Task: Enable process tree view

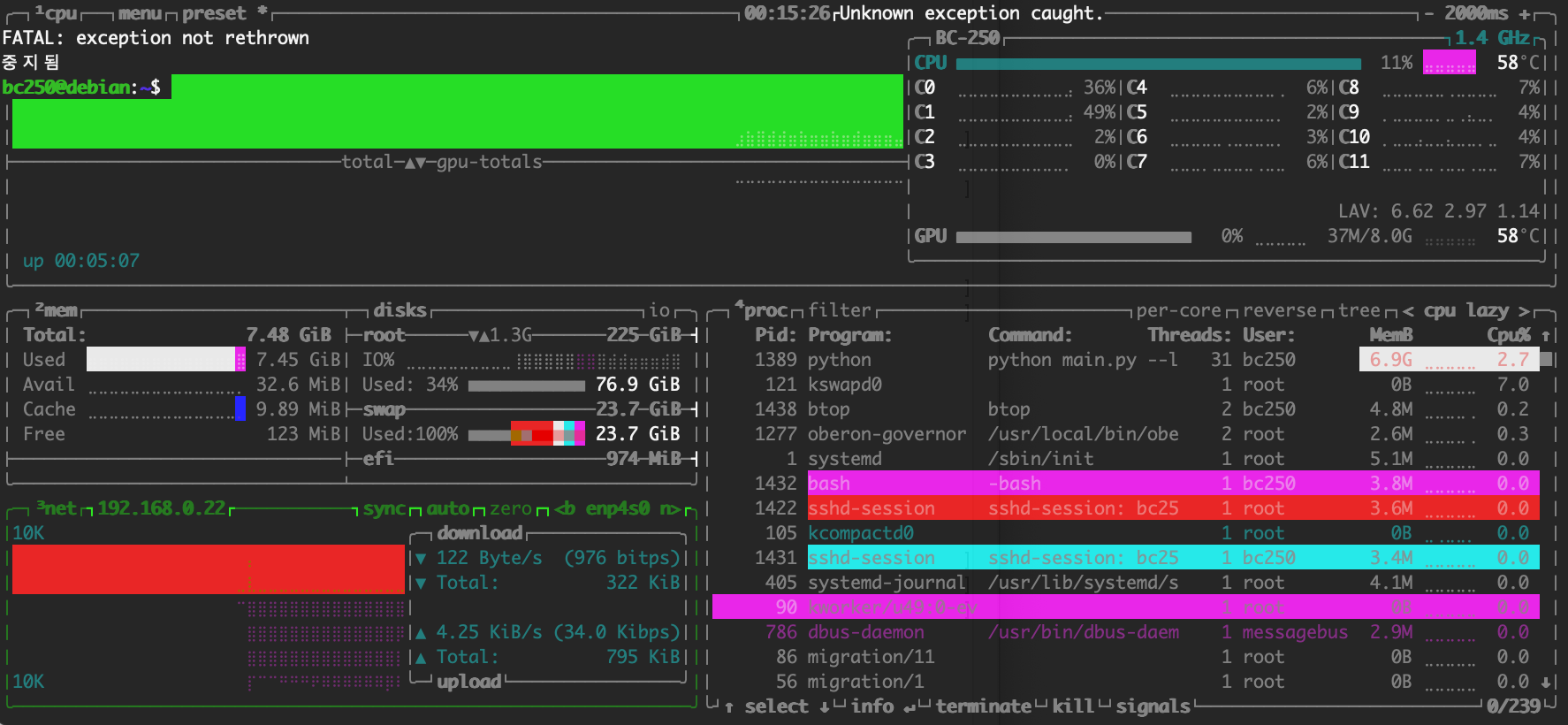Action: pyautogui.click(x=1359, y=310)
